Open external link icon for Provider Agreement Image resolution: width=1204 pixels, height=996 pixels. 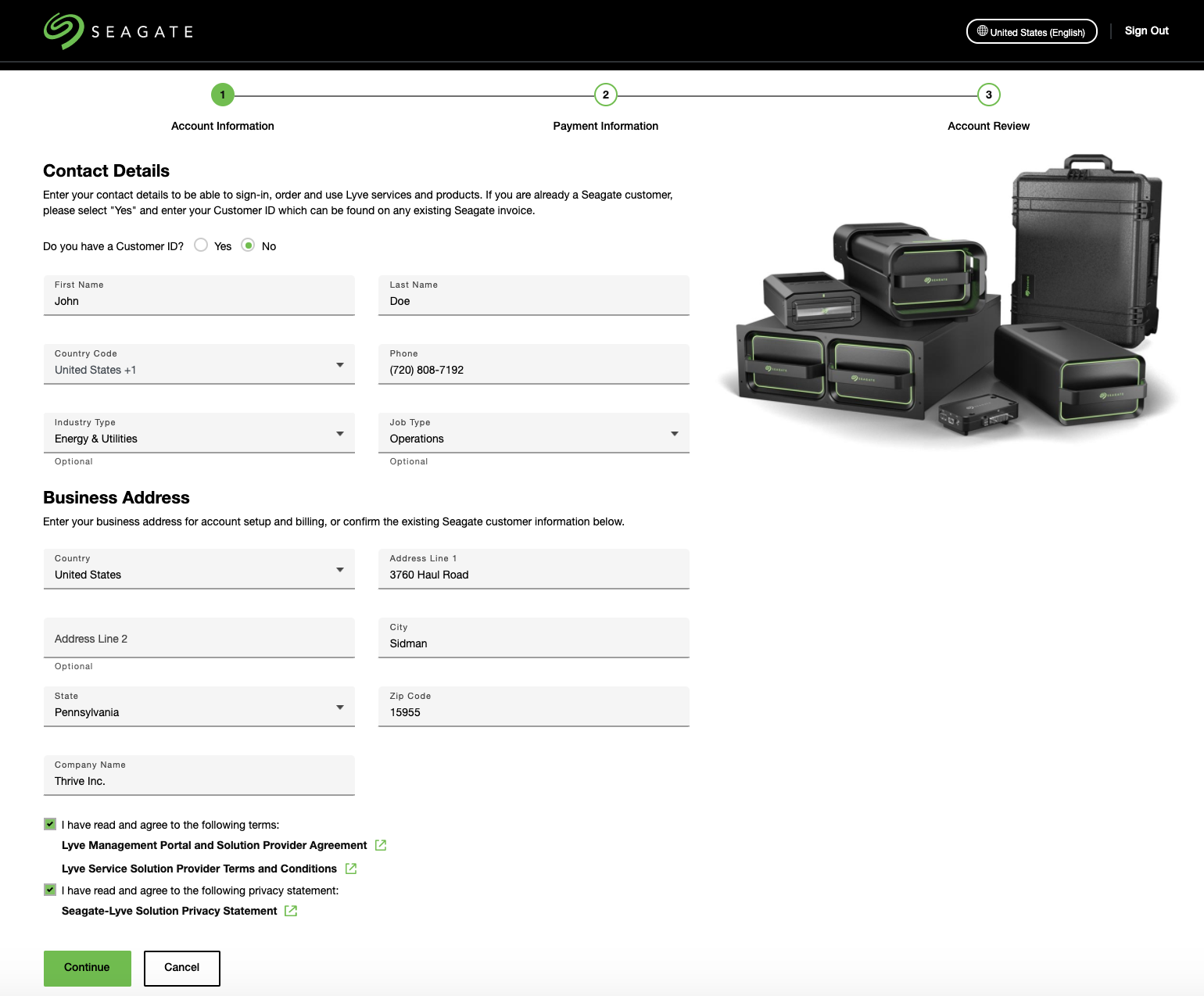click(x=381, y=845)
